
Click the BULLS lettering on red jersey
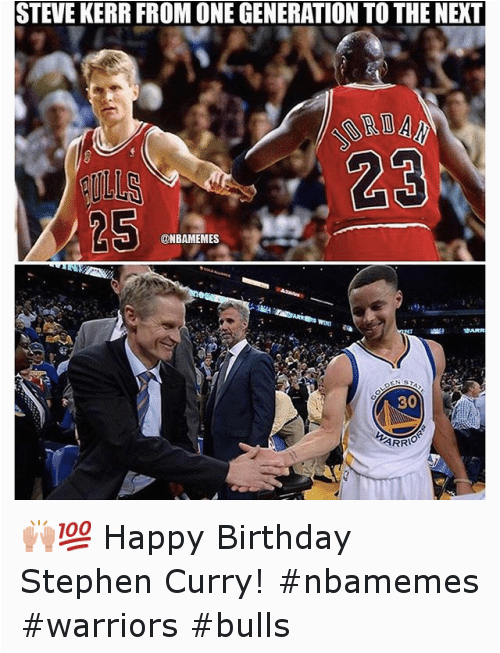111,187
